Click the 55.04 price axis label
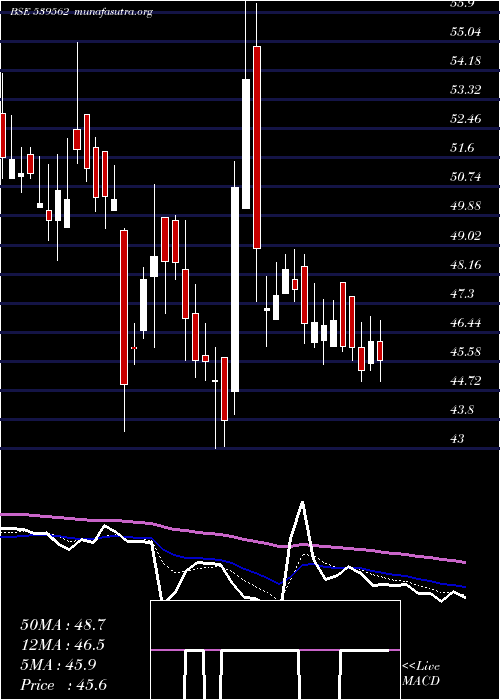The width and height of the screenshot is (500, 700). coord(466,32)
